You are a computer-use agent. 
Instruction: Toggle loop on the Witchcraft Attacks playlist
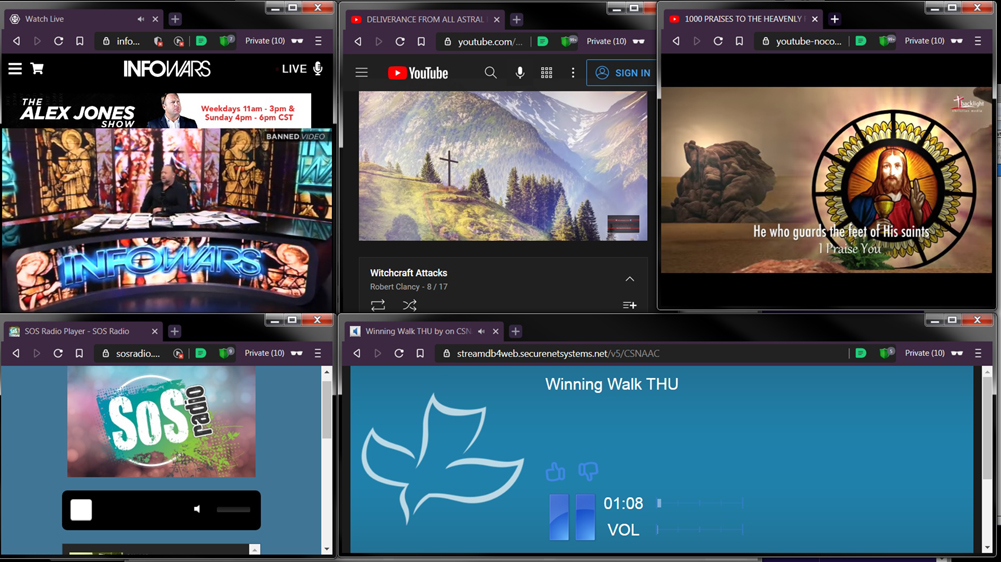click(x=378, y=305)
